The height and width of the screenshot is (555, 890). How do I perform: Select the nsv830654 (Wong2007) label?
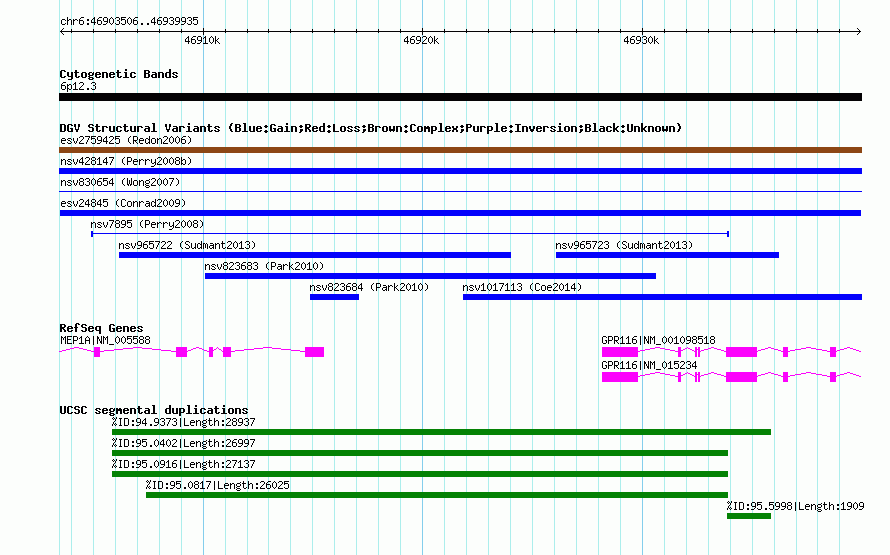point(120,182)
